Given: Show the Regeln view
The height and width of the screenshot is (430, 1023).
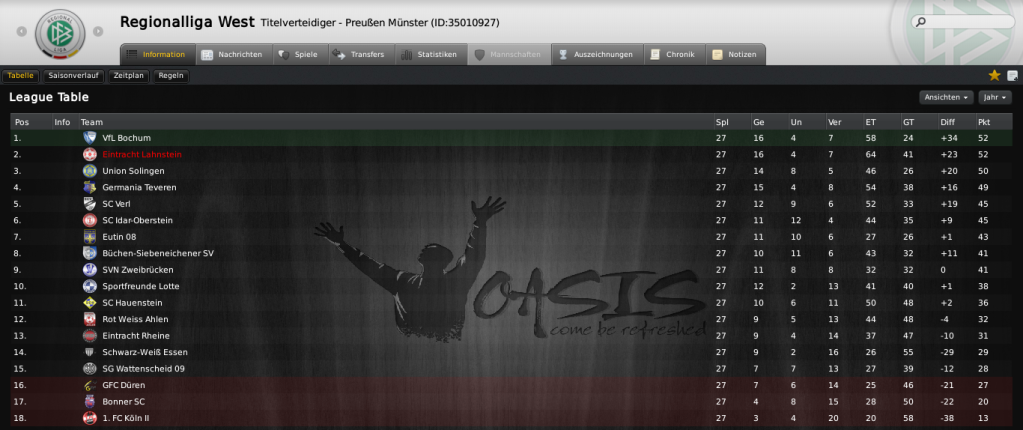Looking at the screenshot, I should point(171,76).
